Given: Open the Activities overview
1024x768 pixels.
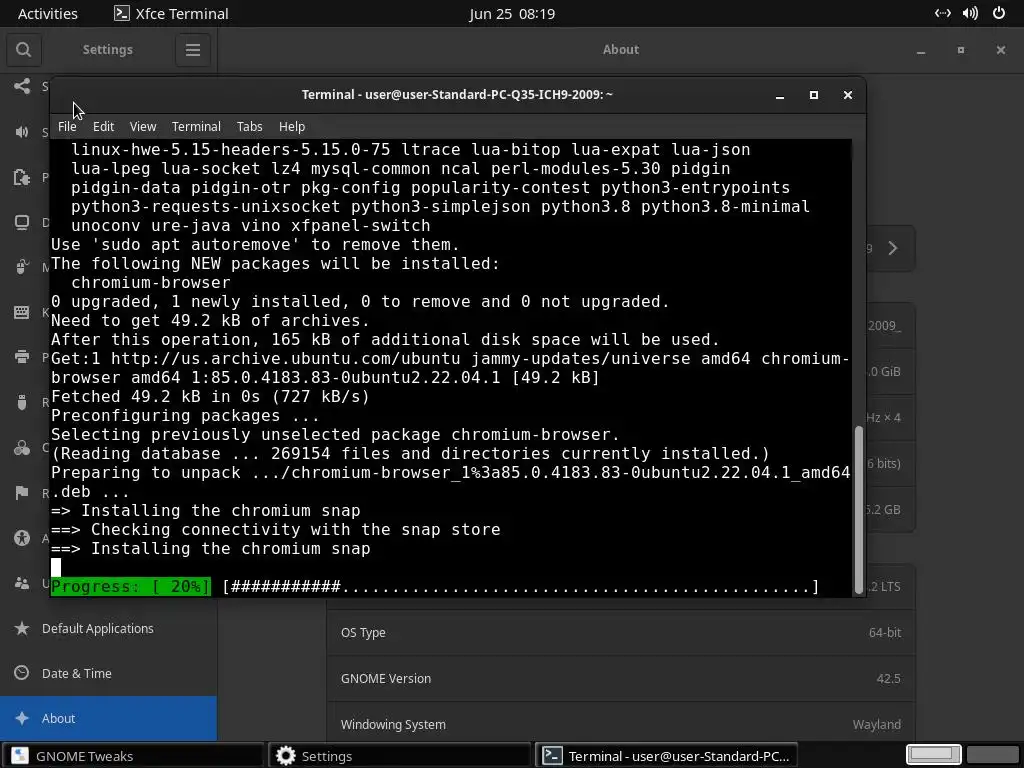Looking at the screenshot, I should coord(48,13).
